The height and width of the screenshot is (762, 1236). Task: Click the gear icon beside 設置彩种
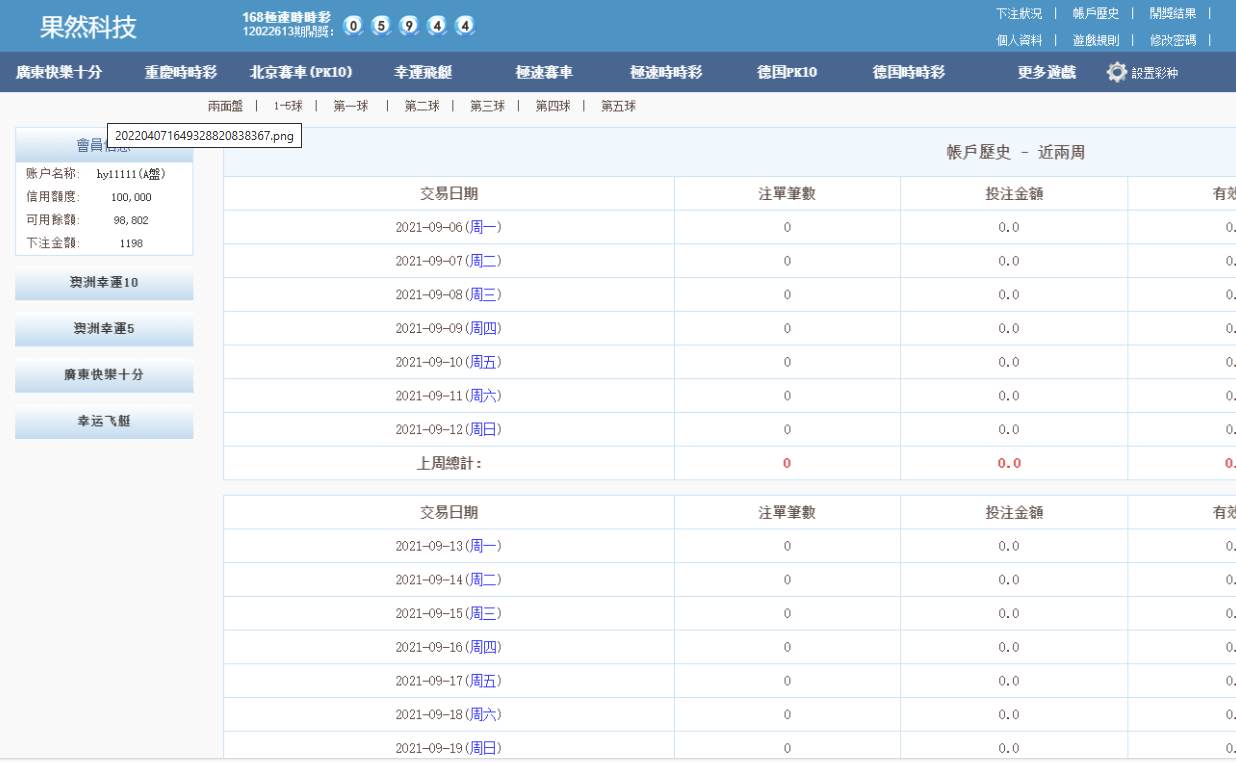[1117, 72]
